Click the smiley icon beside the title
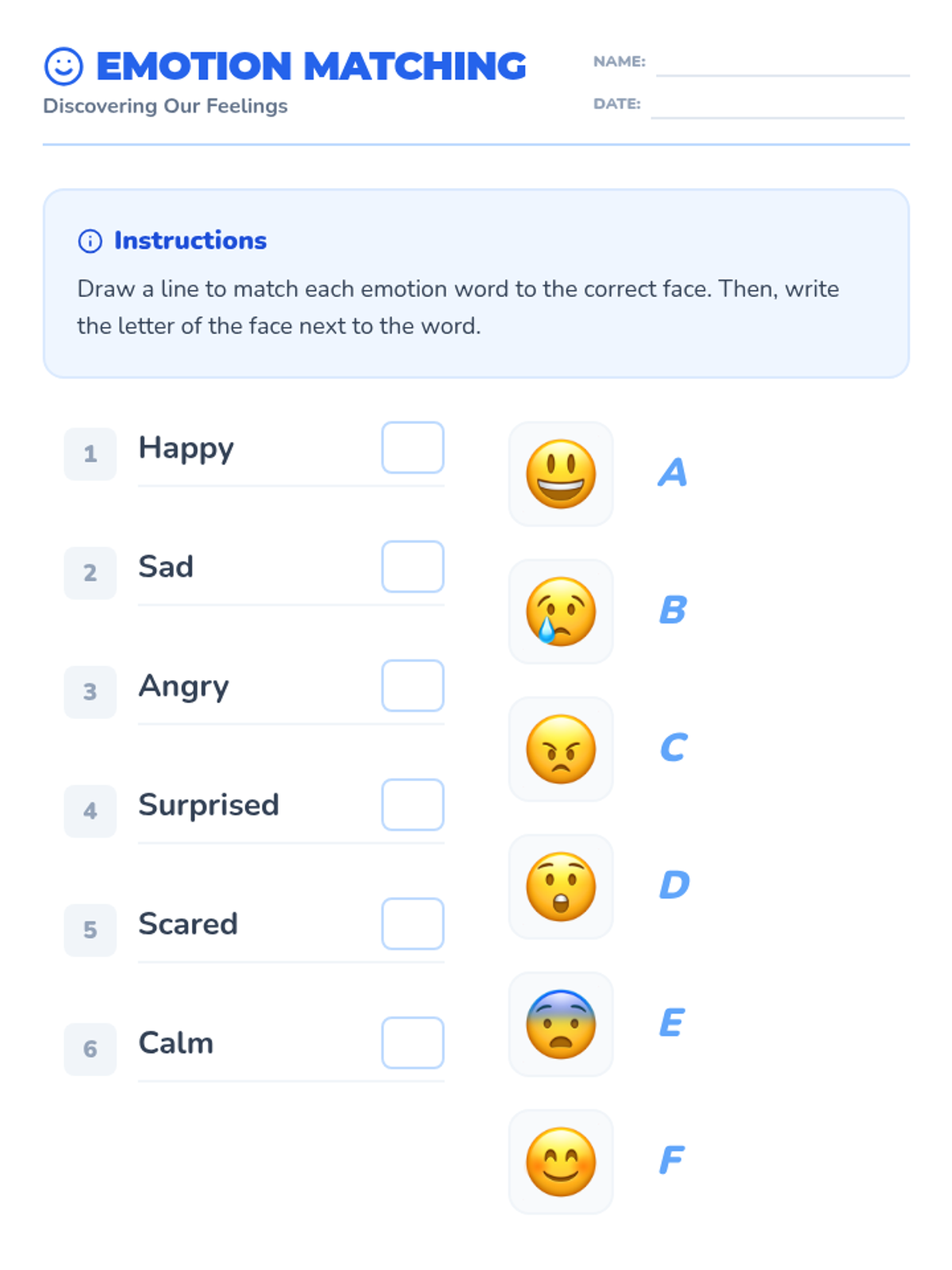The width and height of the screenshot is (952, 1270). (x=63, y=66)
